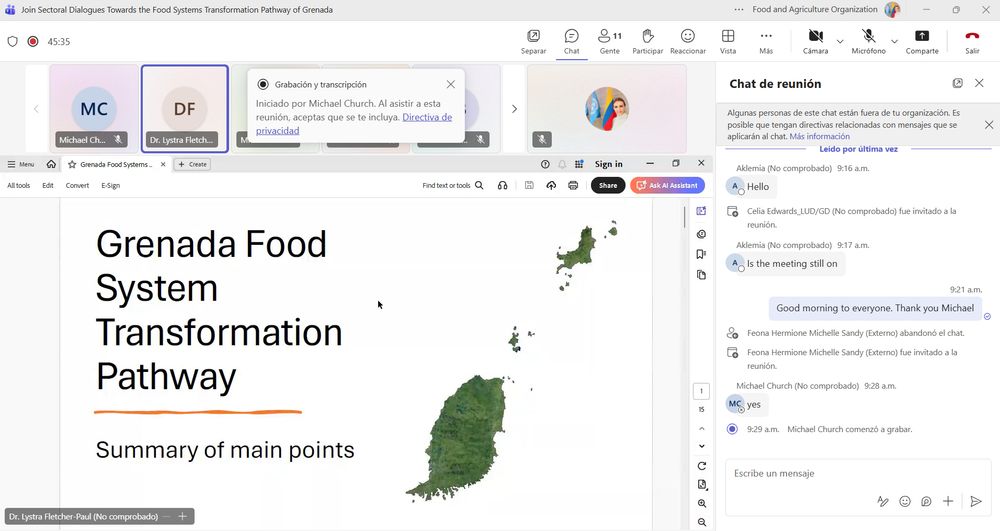
Task: Open the comments panel icon in sidebar
Action: (702, 234)
